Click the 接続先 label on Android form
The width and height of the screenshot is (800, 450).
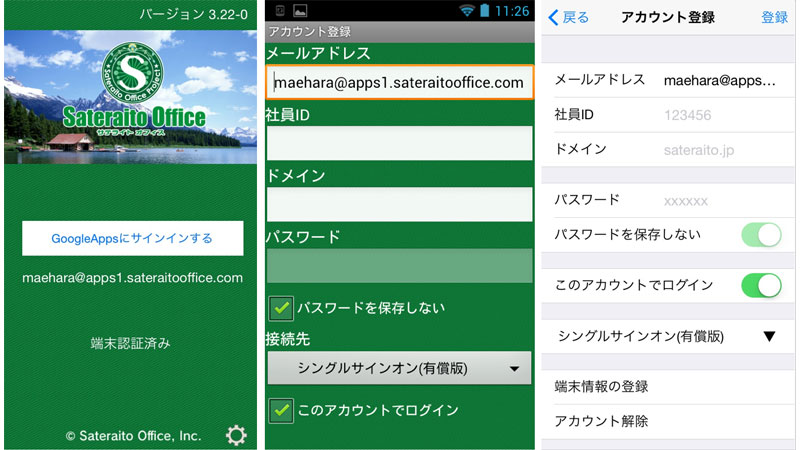[288, 339]
